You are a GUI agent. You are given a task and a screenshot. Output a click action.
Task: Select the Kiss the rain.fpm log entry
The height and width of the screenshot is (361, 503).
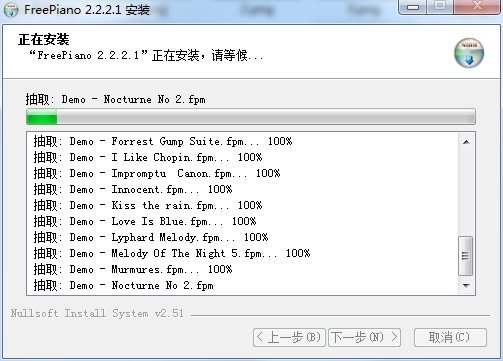[148, 205]
